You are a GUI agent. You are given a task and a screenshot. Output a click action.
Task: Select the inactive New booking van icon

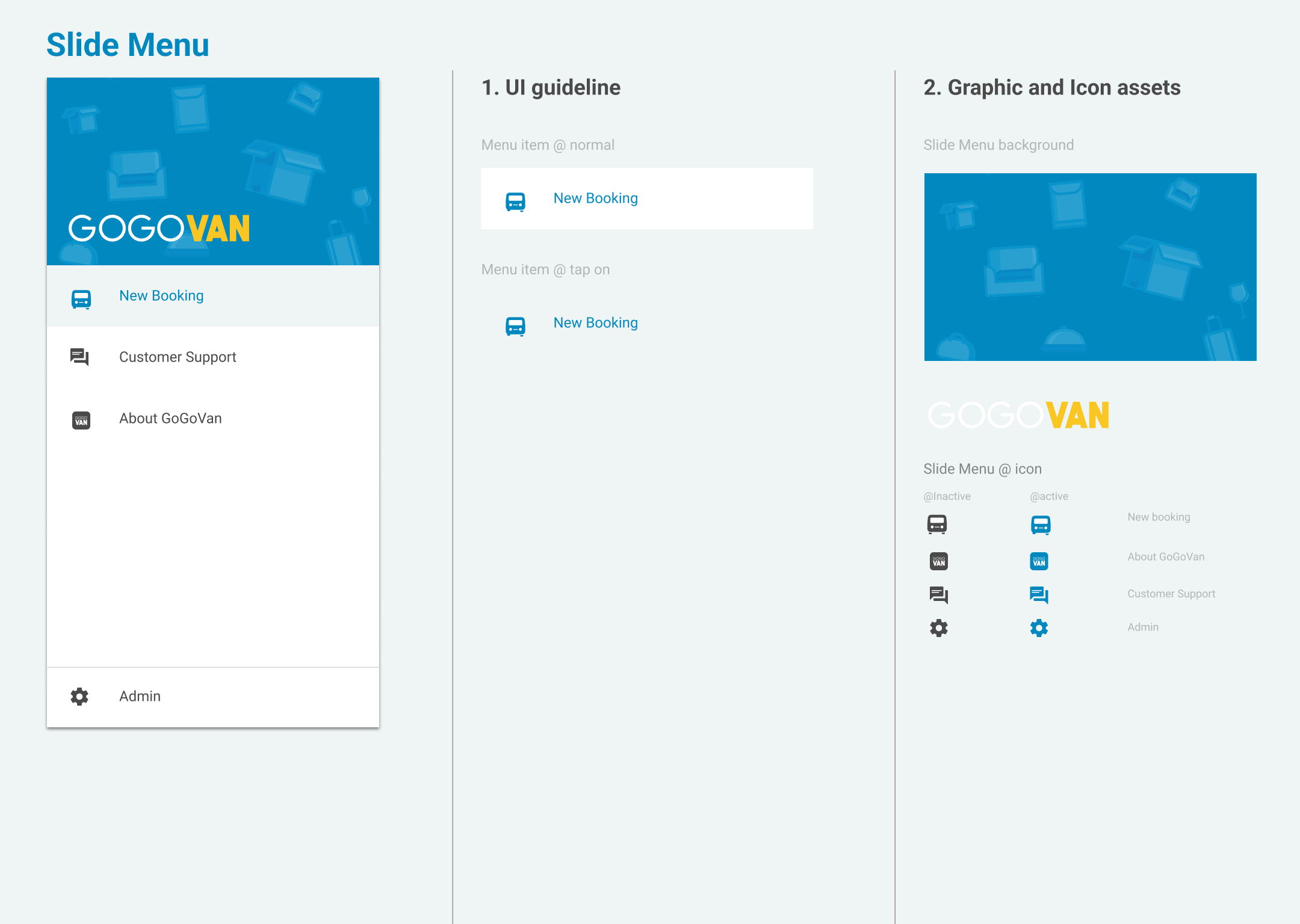[x=937, y=525]
